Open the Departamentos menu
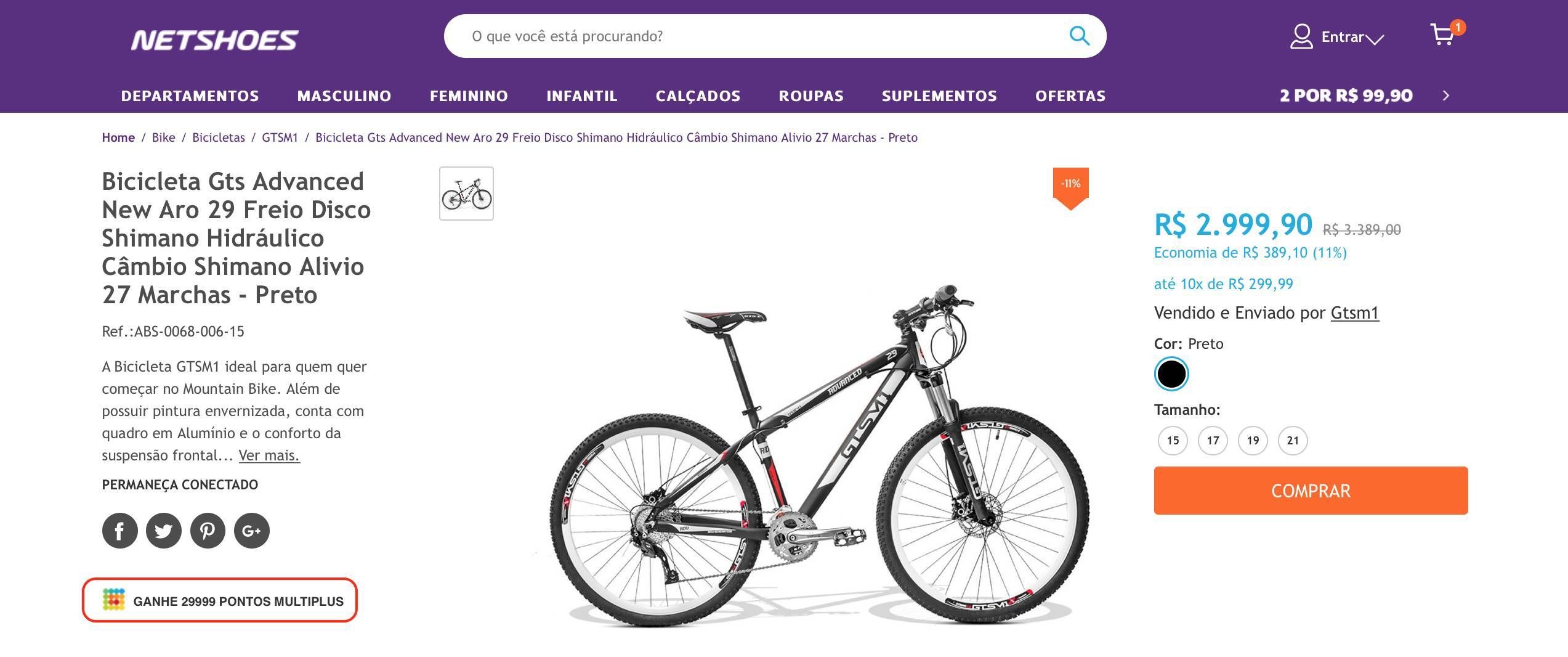This screenshot has height=657, width=1568. (x=190, y=96)
